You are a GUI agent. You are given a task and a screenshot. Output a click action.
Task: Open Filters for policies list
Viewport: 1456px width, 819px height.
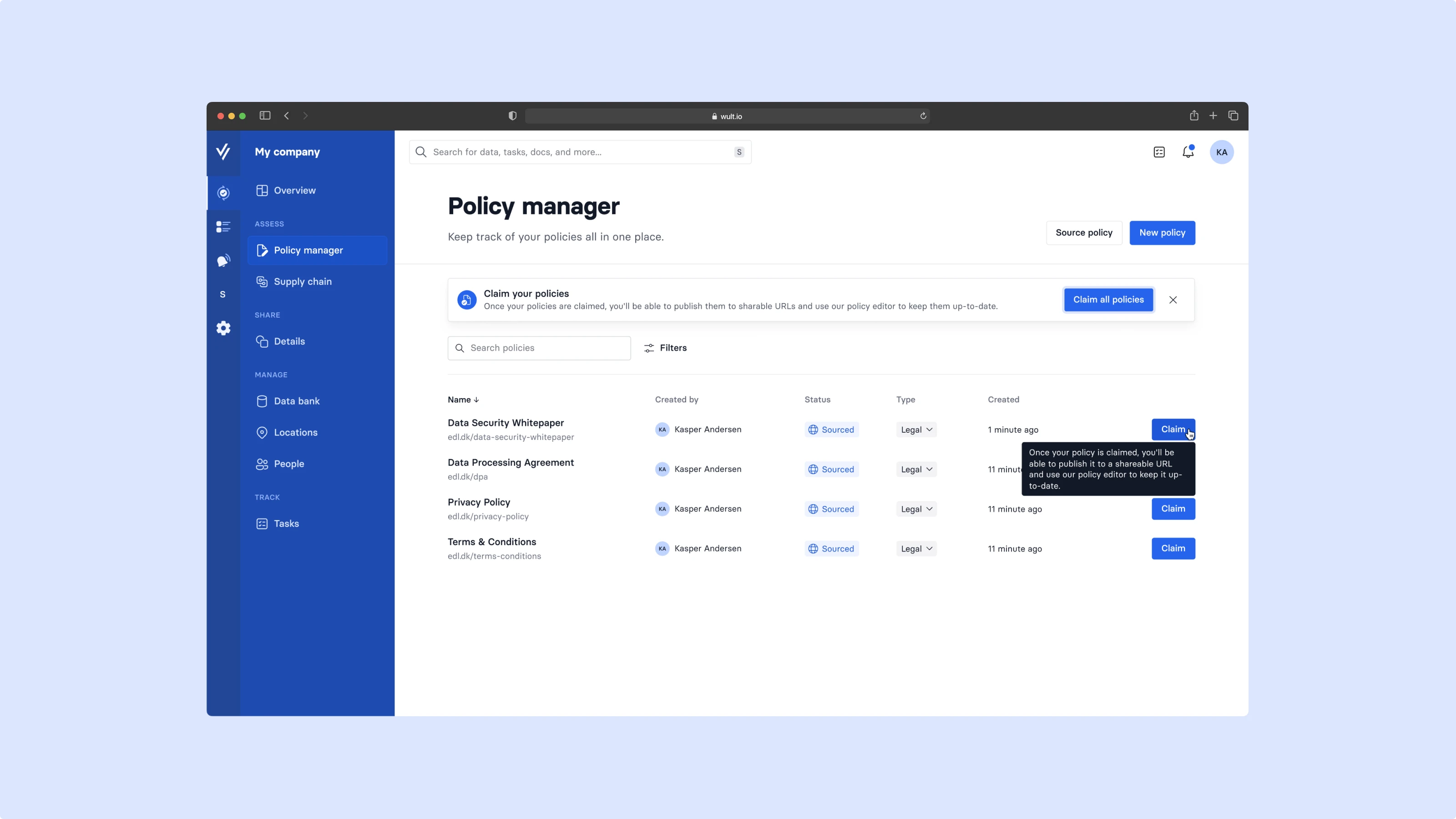click(x=665, y=348)
